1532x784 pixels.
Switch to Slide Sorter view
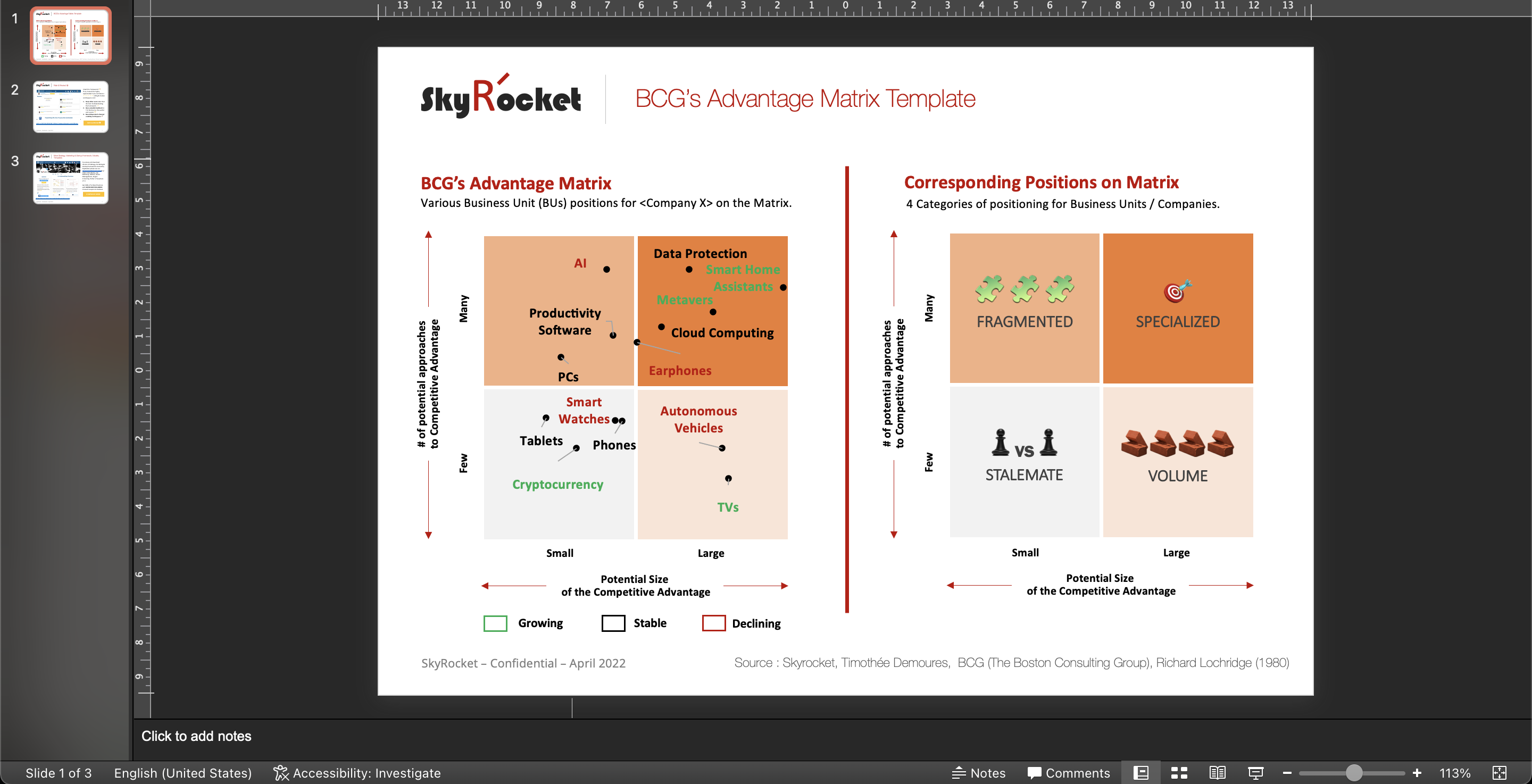tap(1179, 773)
